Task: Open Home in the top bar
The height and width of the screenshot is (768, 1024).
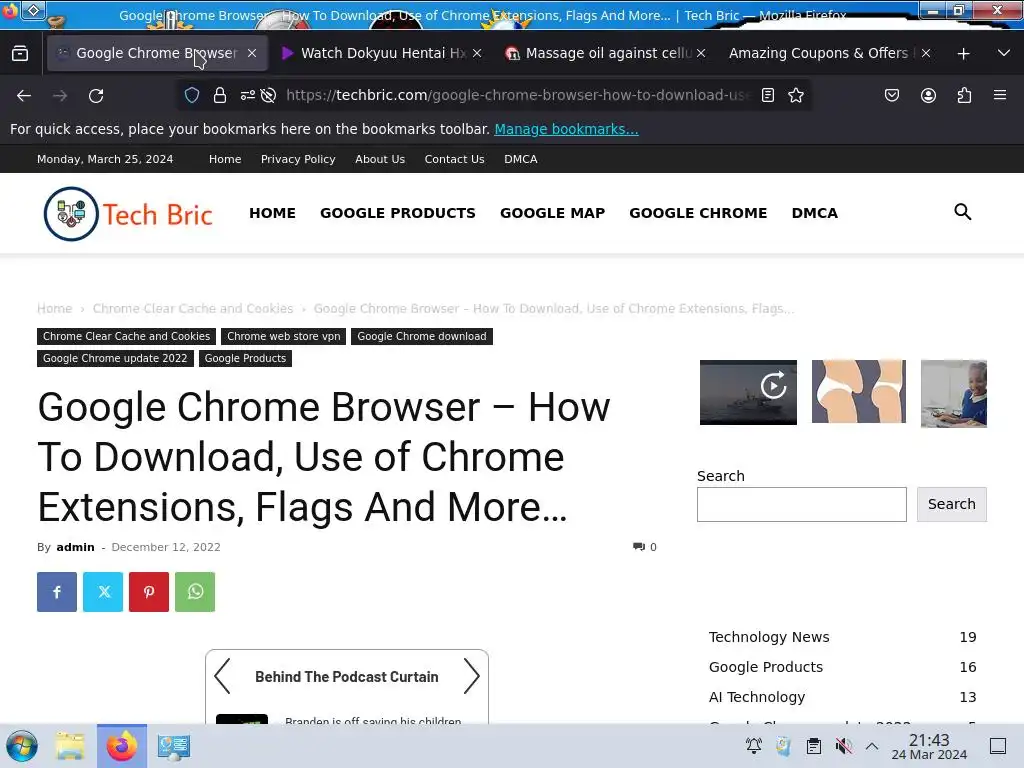Action: (x=225, y=159)
